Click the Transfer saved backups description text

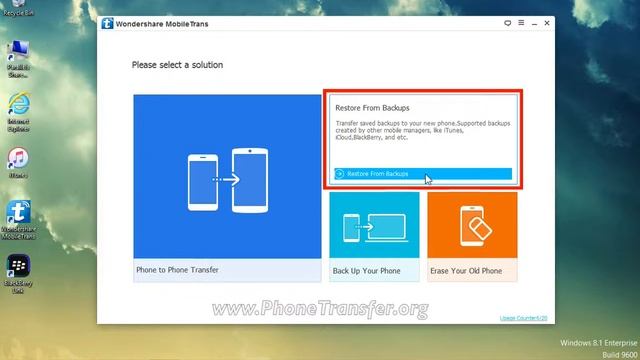click(423, 130)
